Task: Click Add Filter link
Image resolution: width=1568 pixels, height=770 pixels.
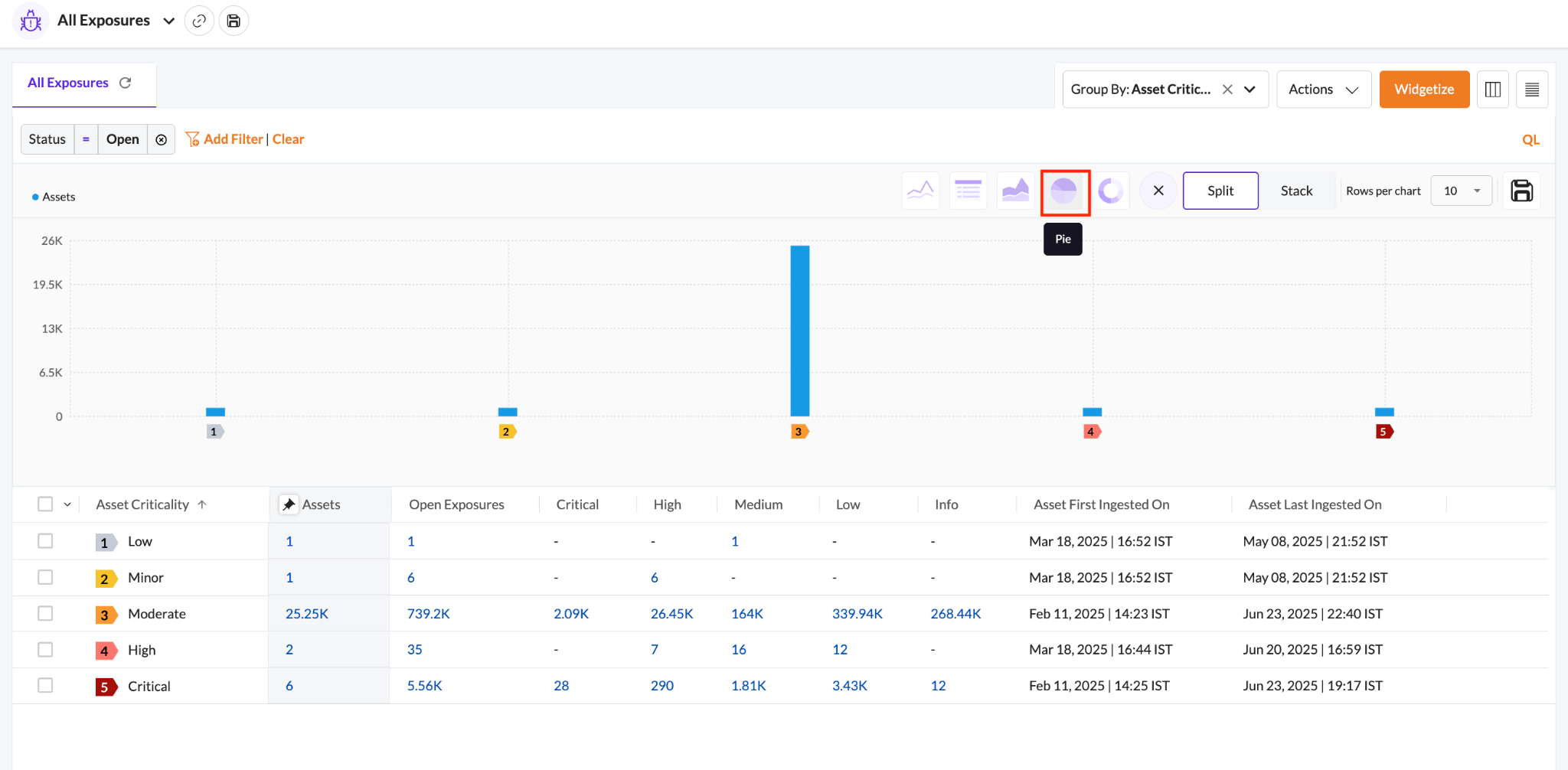Action: click(225, 139)
